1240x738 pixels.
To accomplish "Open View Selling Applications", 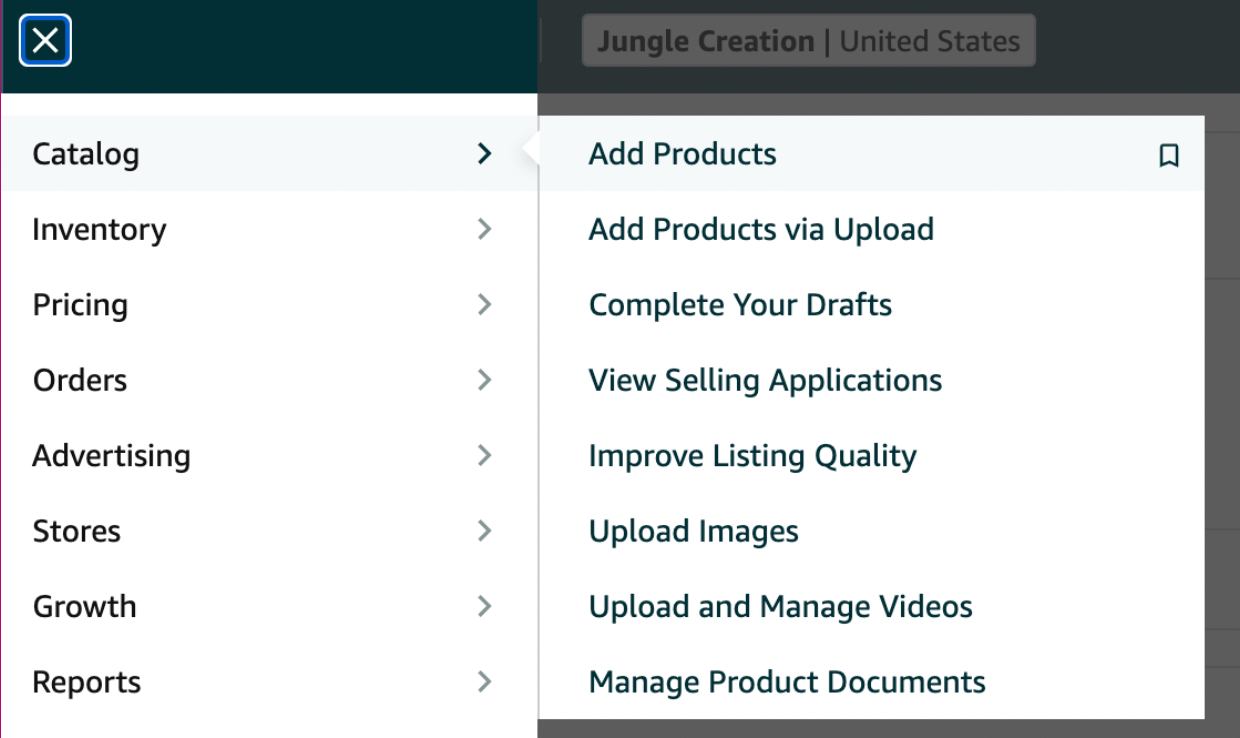I will 765,380.
